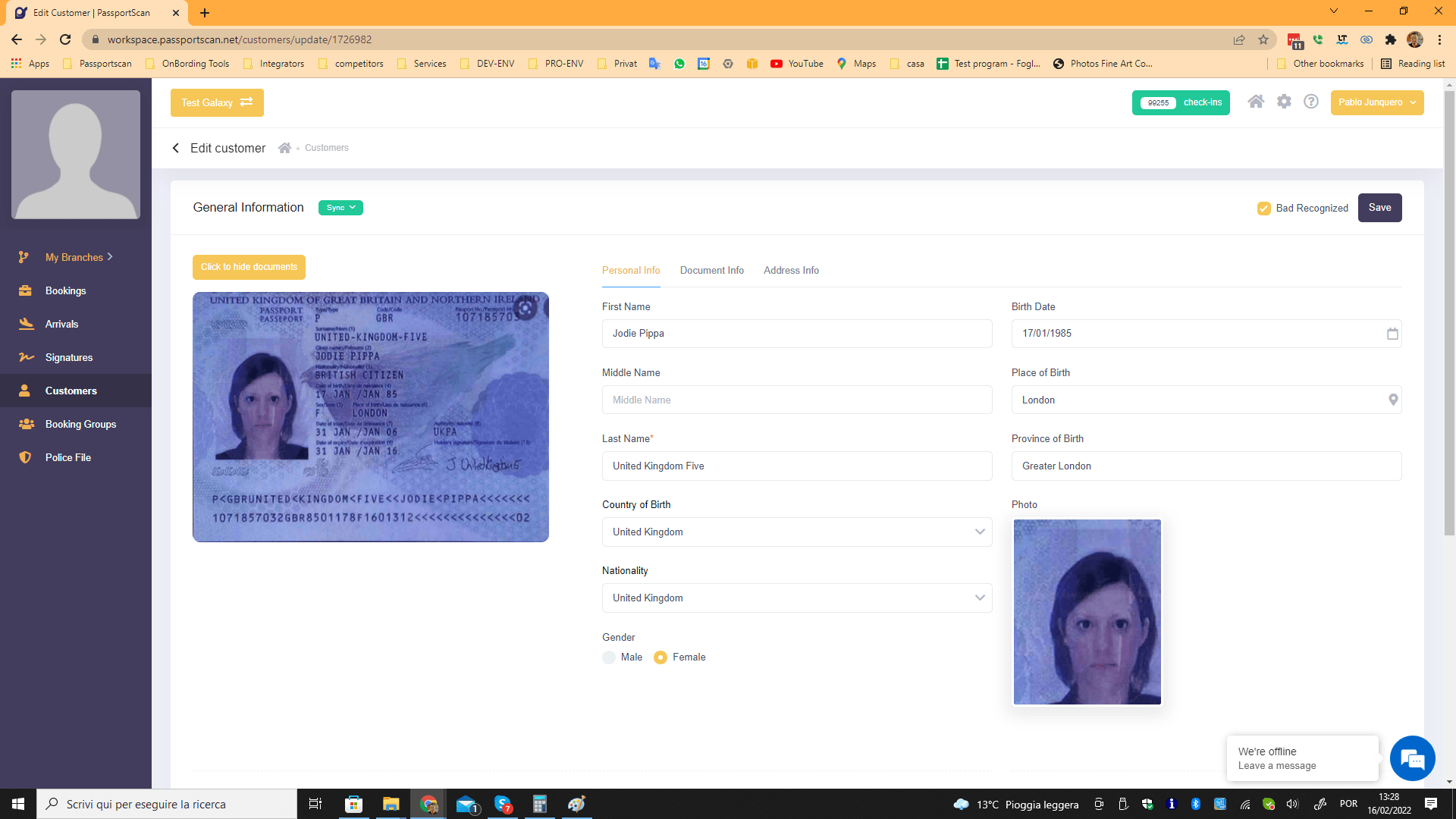Go to Booking Groups
Viewport: 1456px width, 819px height.
click(x=80, y=424)
